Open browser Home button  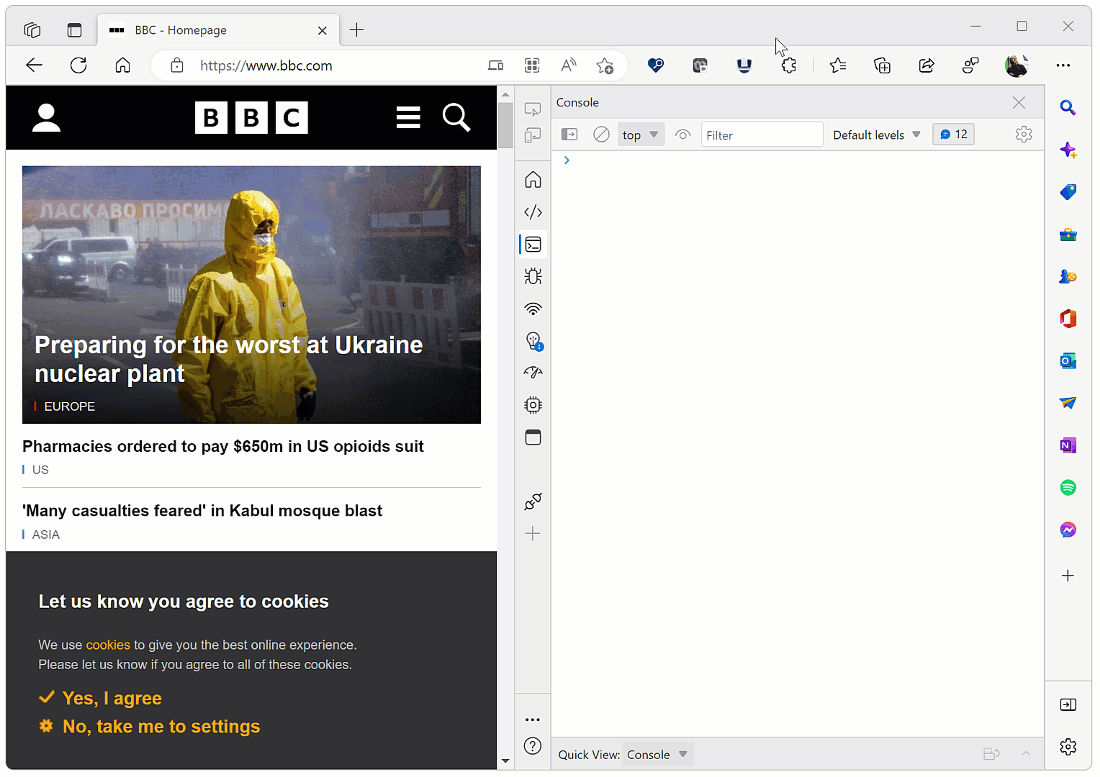123,65
